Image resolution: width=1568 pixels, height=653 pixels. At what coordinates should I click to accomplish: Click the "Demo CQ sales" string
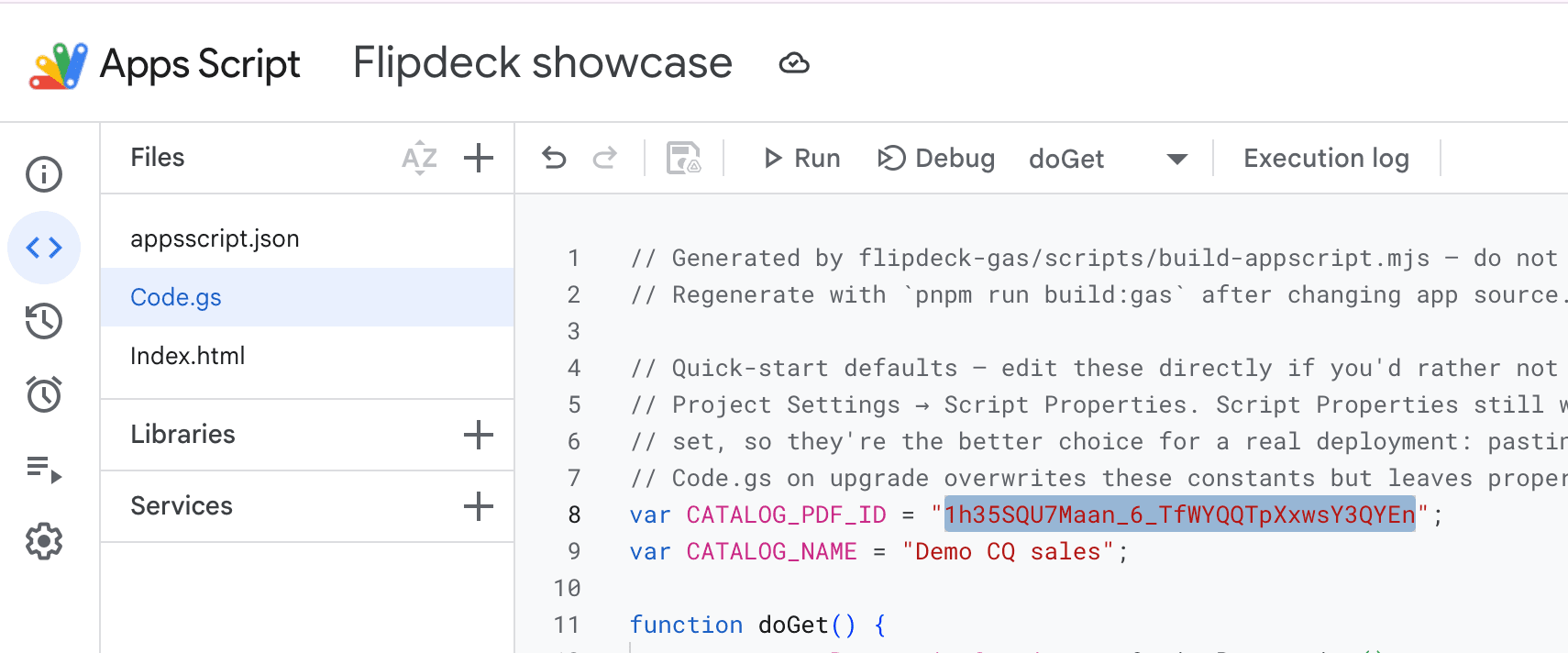click(x=1008, y=551)
